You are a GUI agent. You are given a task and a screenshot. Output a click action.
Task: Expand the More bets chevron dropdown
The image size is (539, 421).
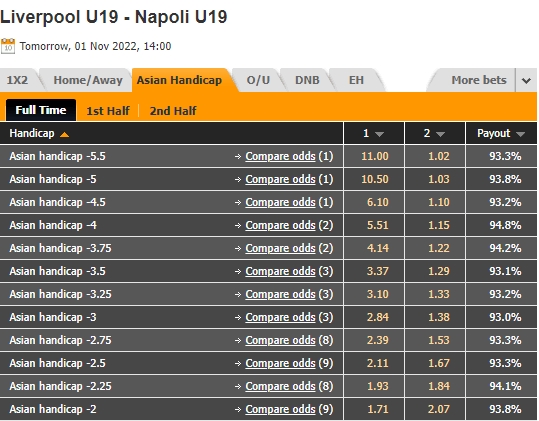tap(526, 81)
